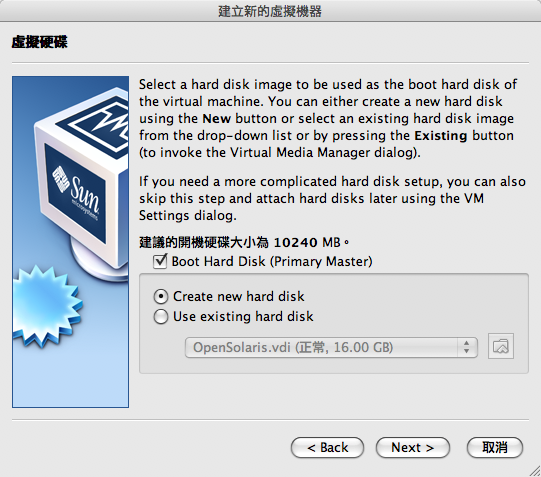The image size is (541, 477).
Task: Cancel the wizard with 取消 button
Action: (495, 448)
